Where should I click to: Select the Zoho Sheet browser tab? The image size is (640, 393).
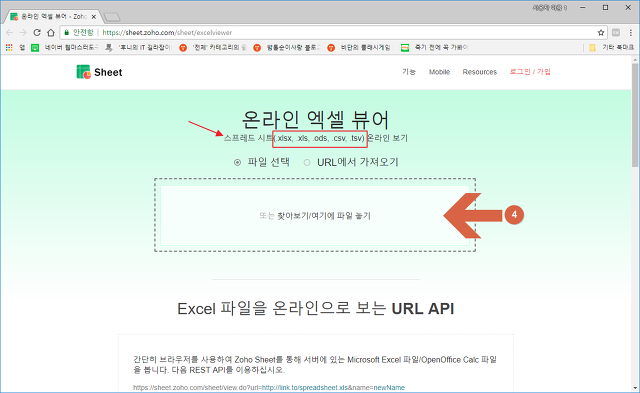tap(53, 17)
